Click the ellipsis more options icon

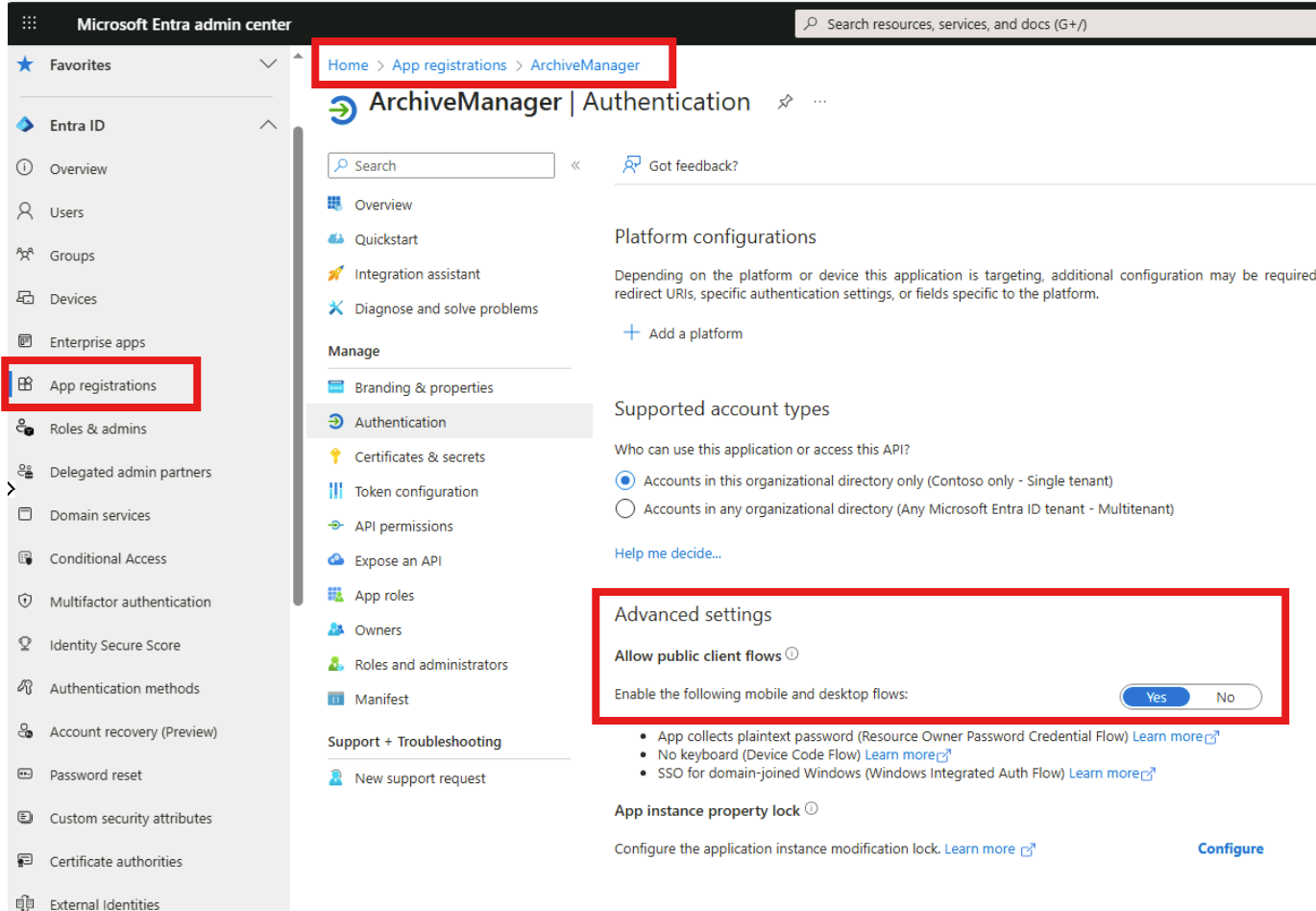(819, 102)
